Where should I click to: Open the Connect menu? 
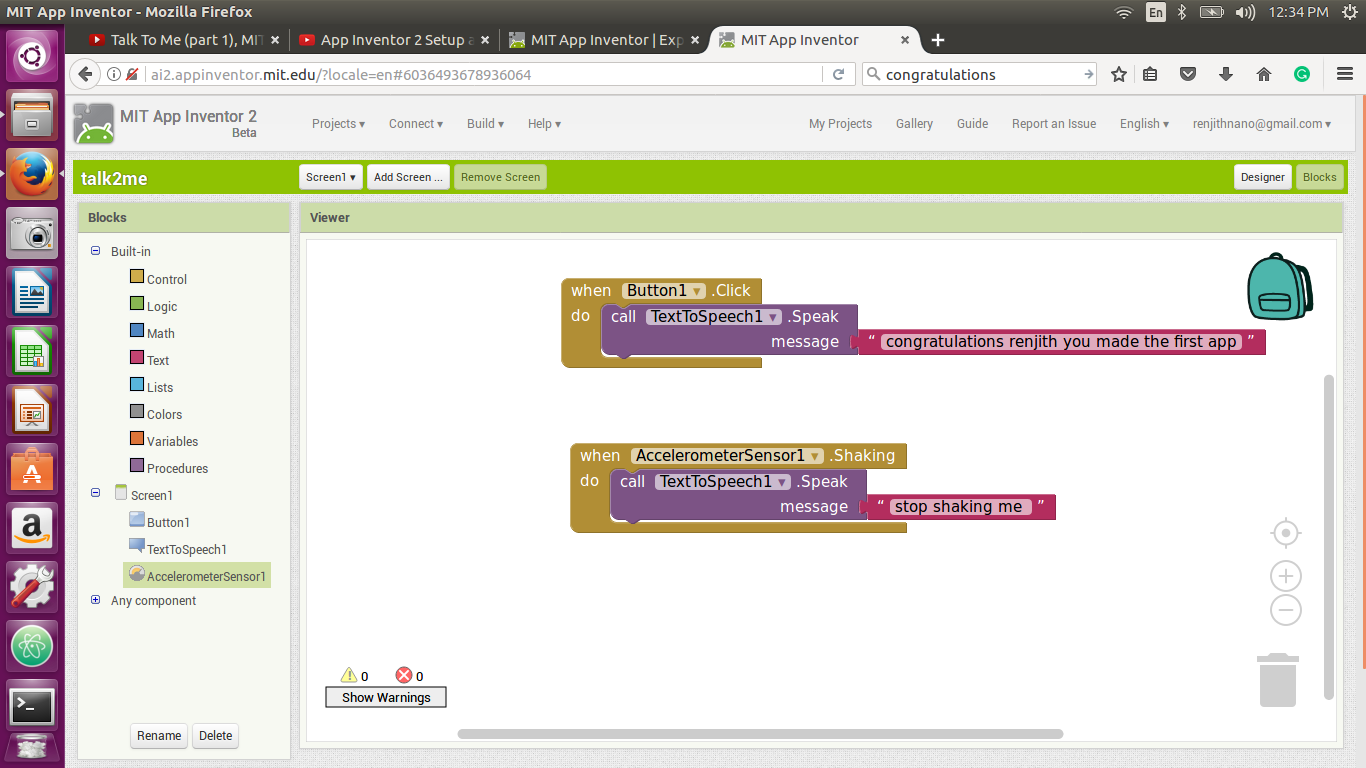coord(416,124)
